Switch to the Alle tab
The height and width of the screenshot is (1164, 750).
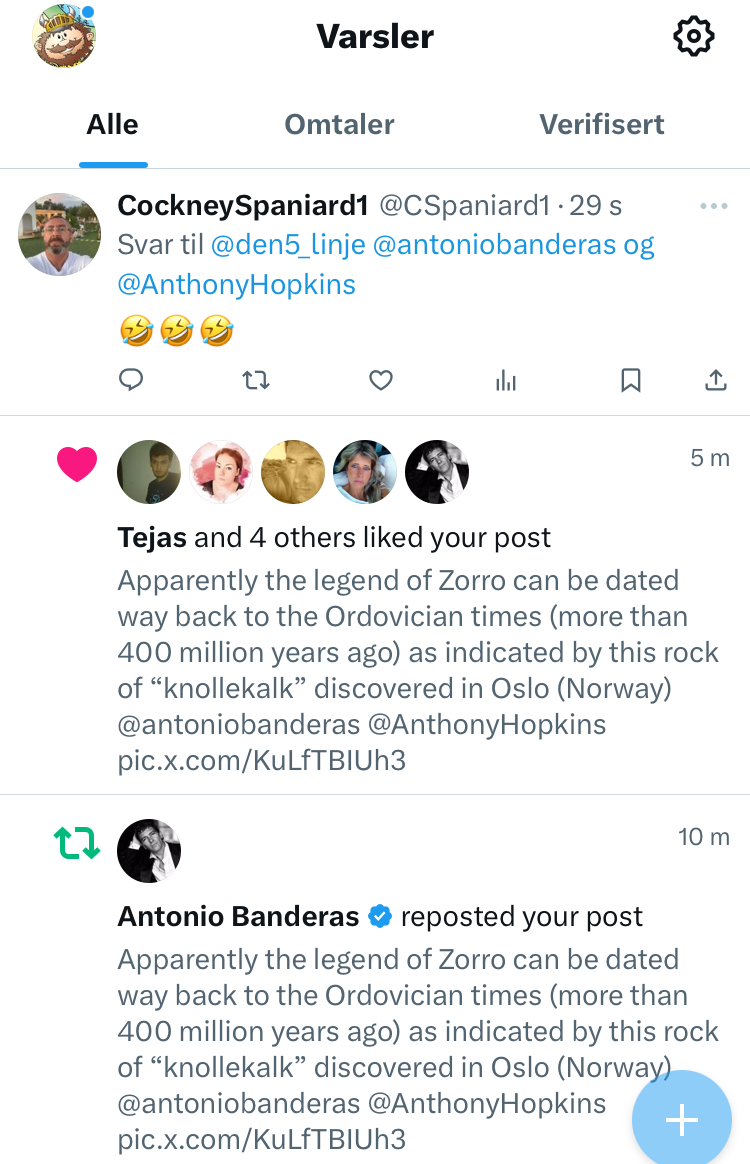[113, 125]
